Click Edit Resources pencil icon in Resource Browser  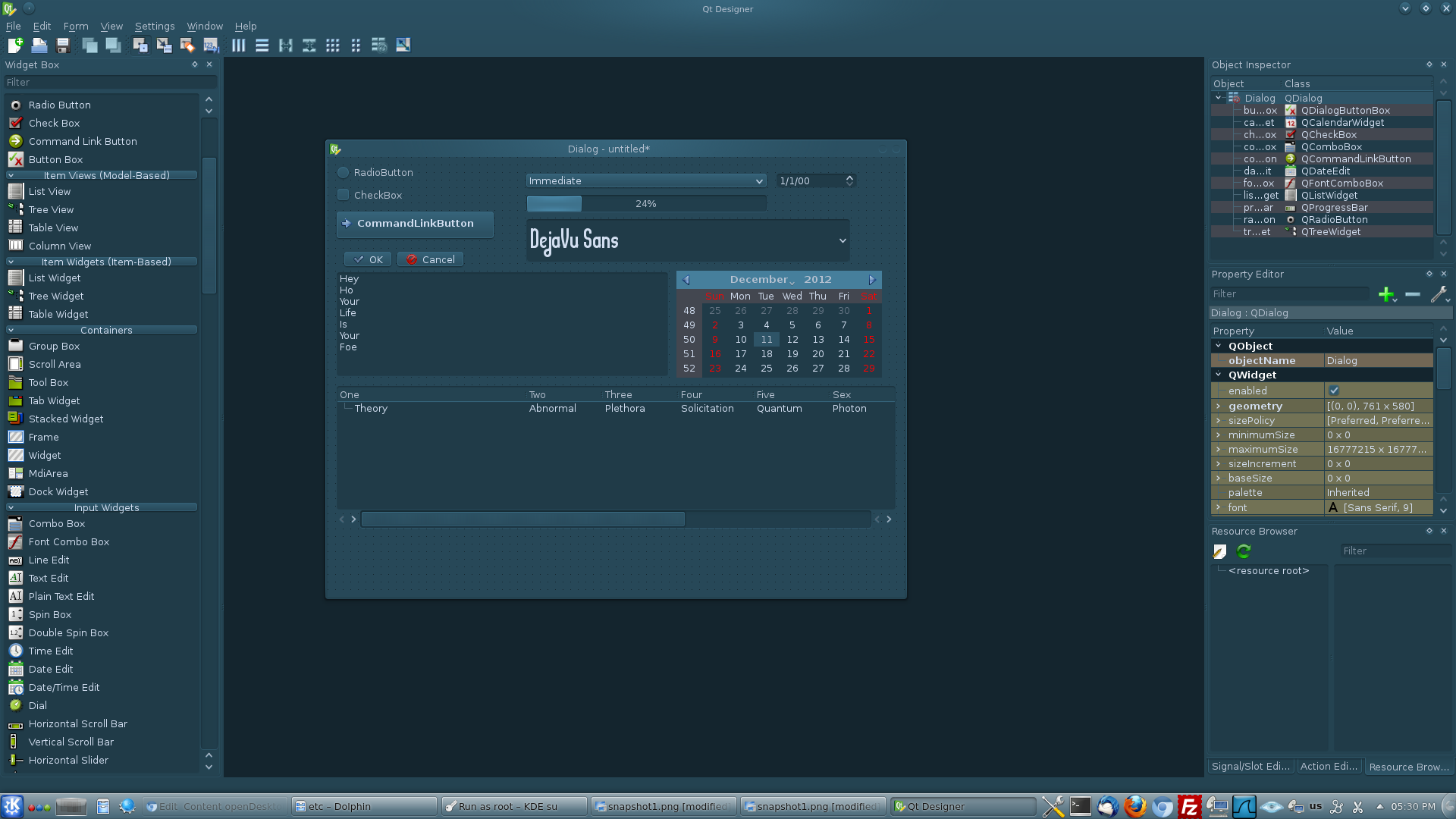pyautogui.click(x=1219, y=551)
